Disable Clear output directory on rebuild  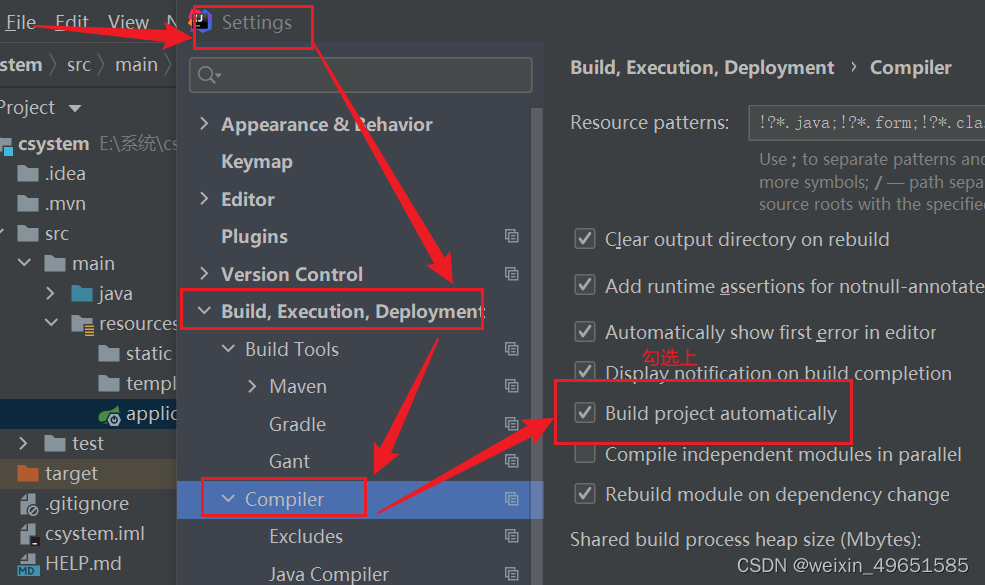pyautogui.click(x=585, y=239)
